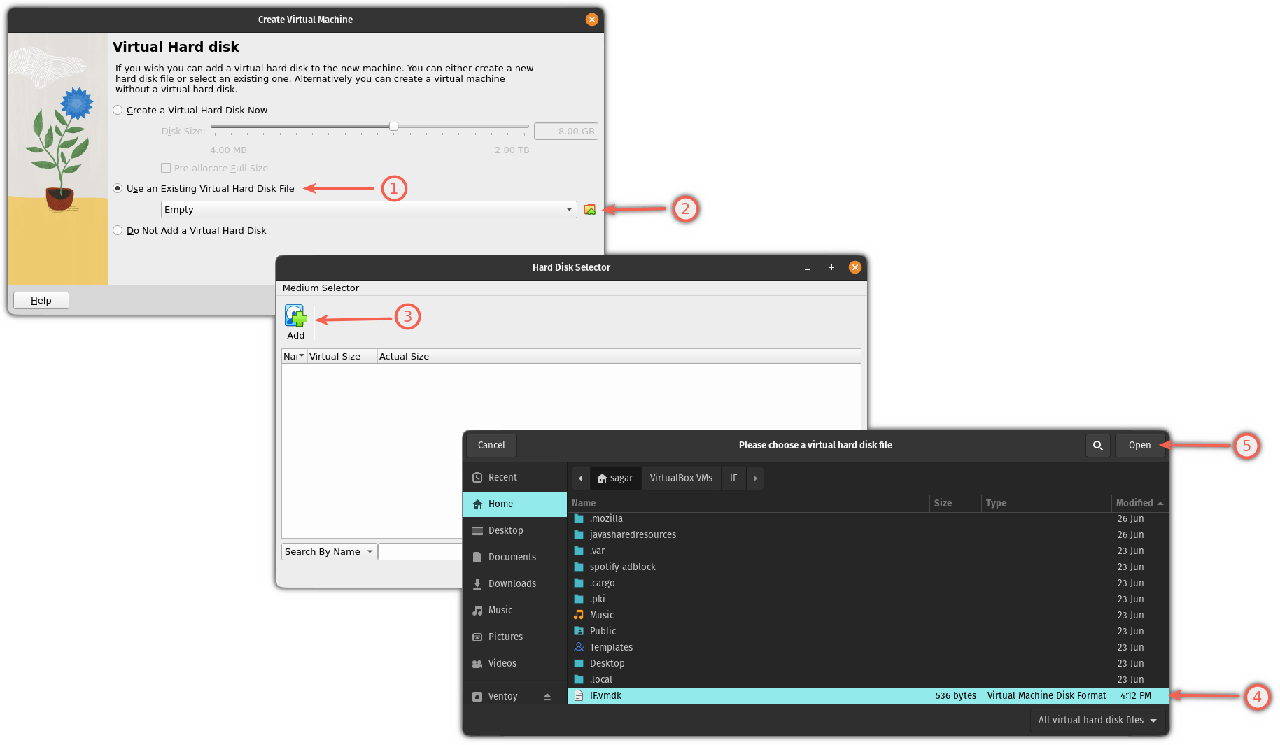
Task: Eject the Ventoy drive
Action: tap(546, 696)
